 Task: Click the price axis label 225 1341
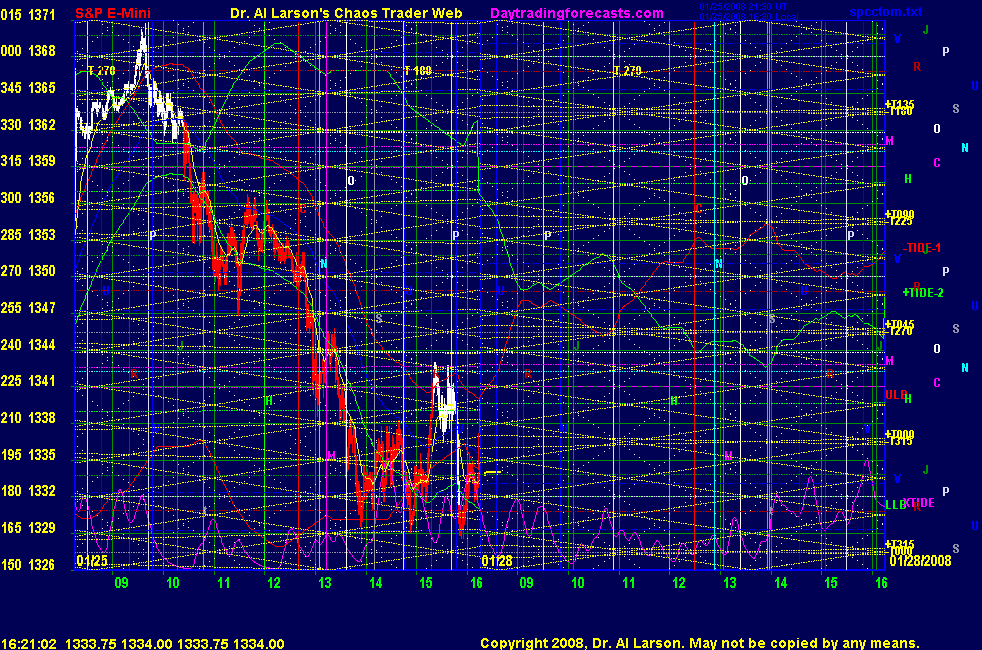tap(28, 381)
